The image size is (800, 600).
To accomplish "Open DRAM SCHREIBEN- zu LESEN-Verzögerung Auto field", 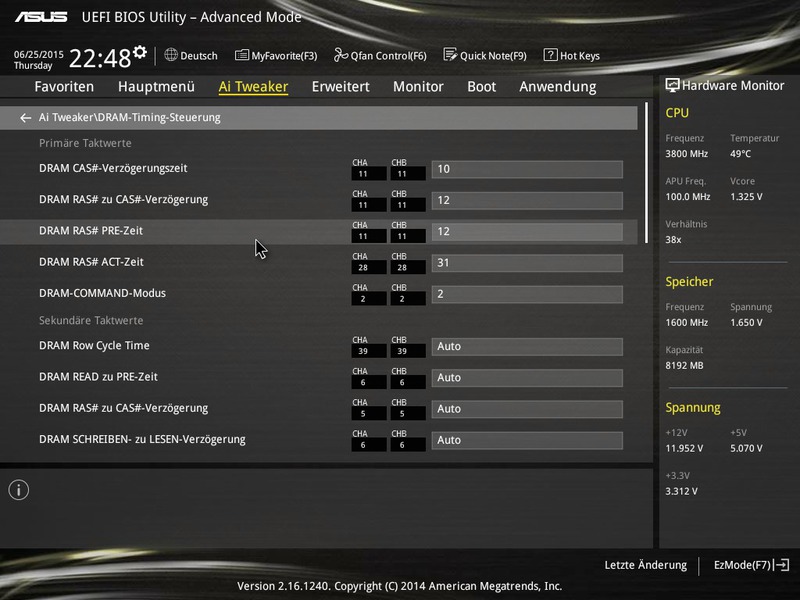I will coord(527,440).
